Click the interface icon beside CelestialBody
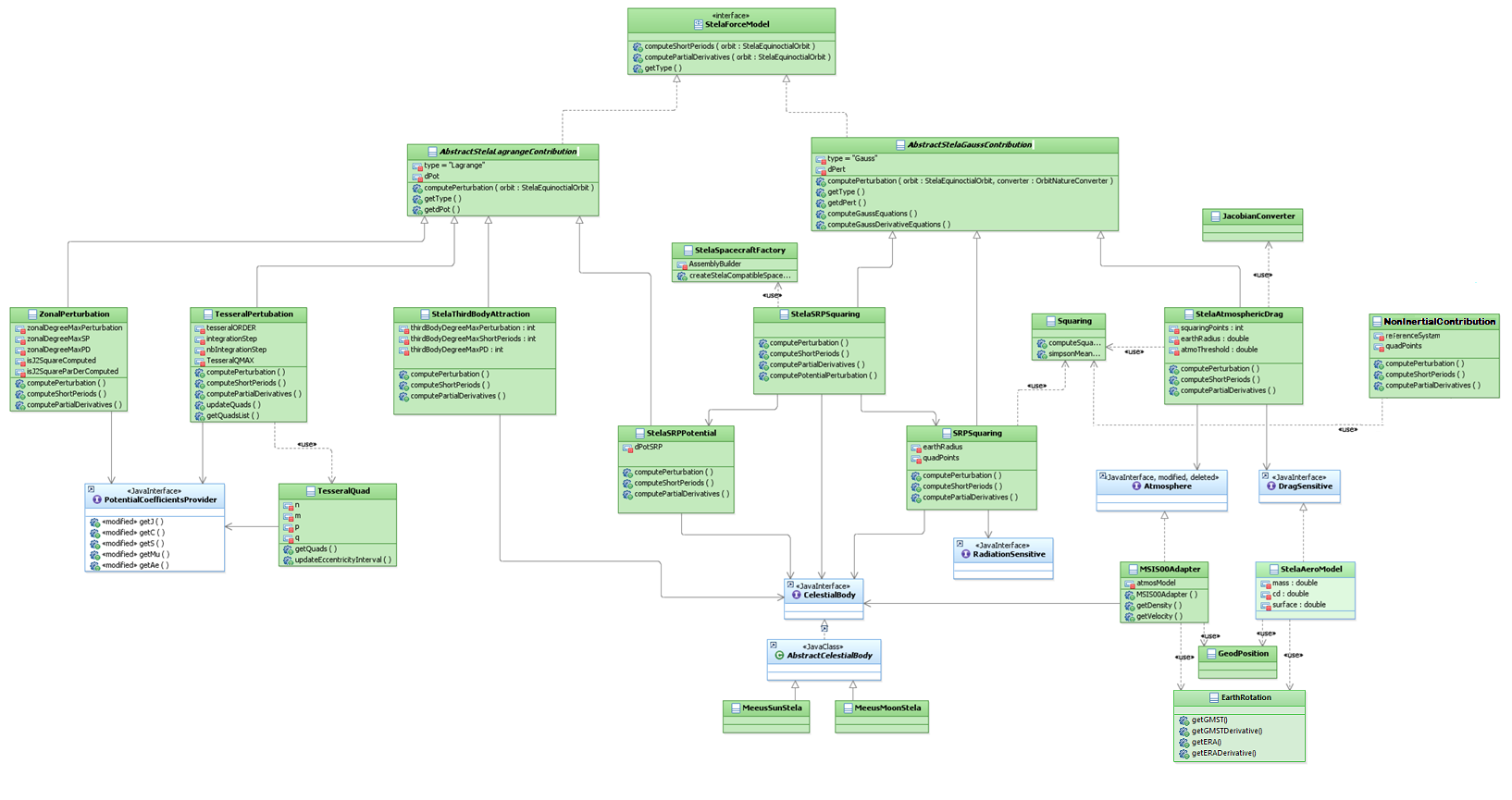This screenshot has width=1512, height=800. point(796,596)
